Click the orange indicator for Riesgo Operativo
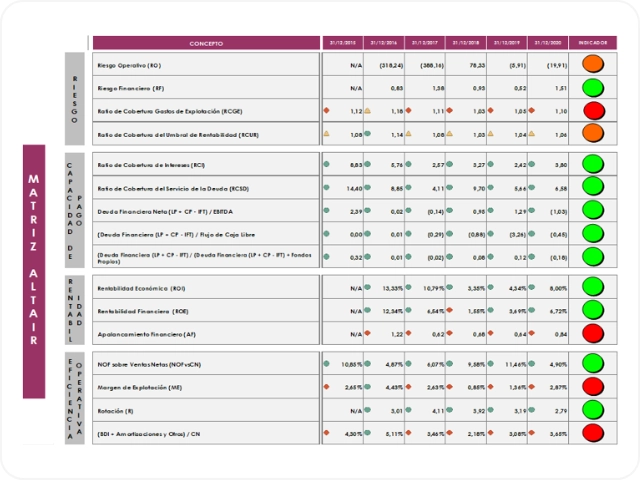Viewport: 640px width, 480px height. [x=592, y=64]
